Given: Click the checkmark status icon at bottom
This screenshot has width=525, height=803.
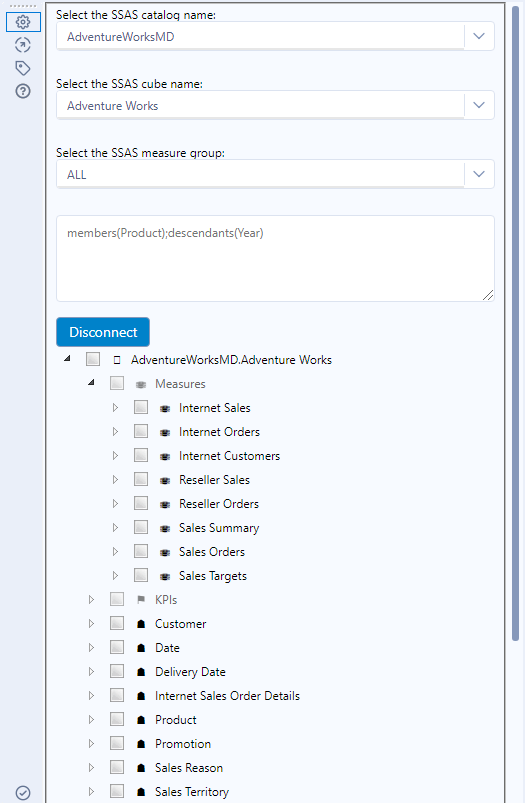Looking at the screenshot, I should tap(23, 793).
